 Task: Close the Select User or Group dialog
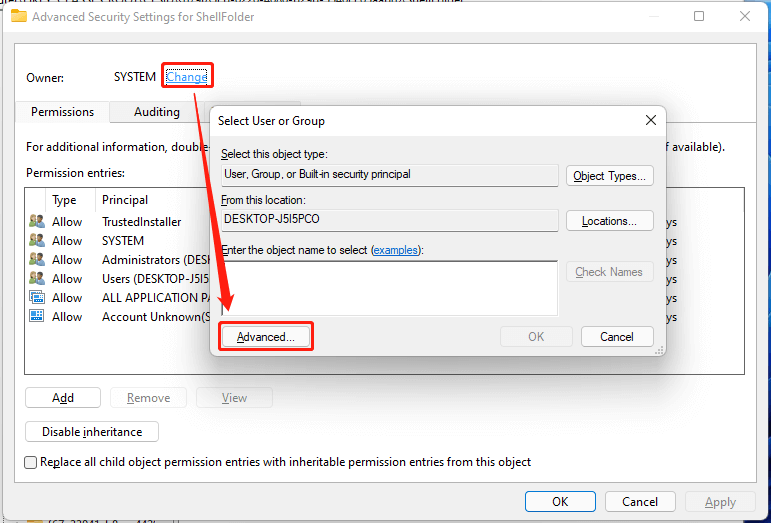(x=651, y=120)
